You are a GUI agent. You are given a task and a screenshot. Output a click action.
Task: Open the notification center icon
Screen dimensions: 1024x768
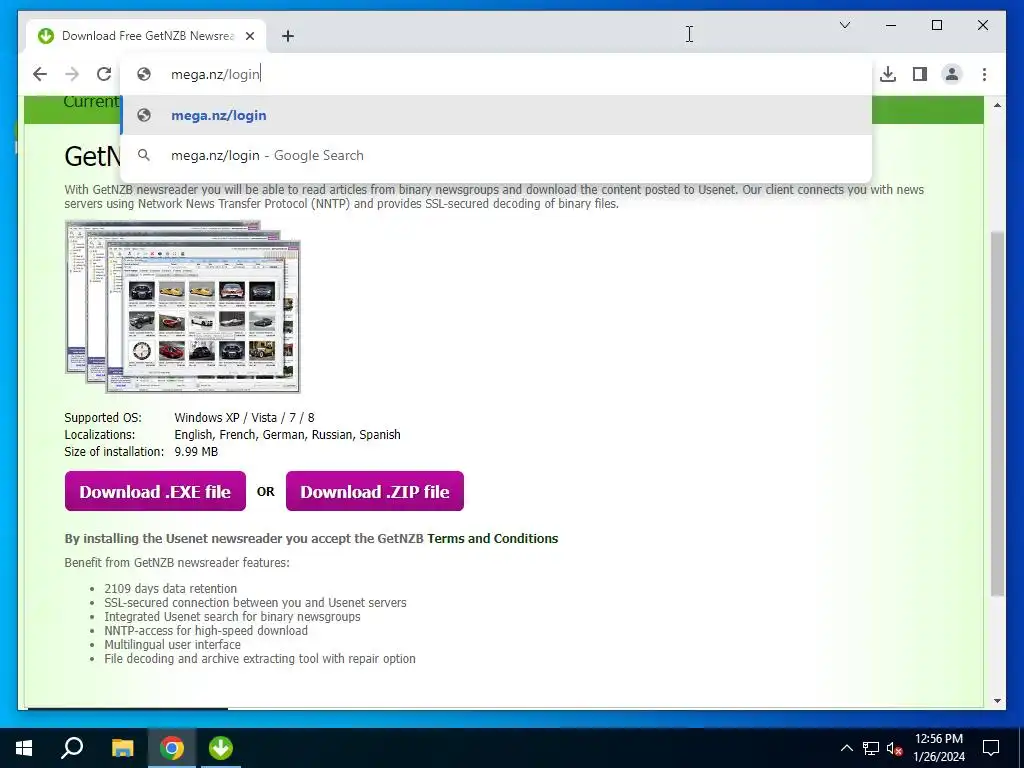click(x=991, y=748)
